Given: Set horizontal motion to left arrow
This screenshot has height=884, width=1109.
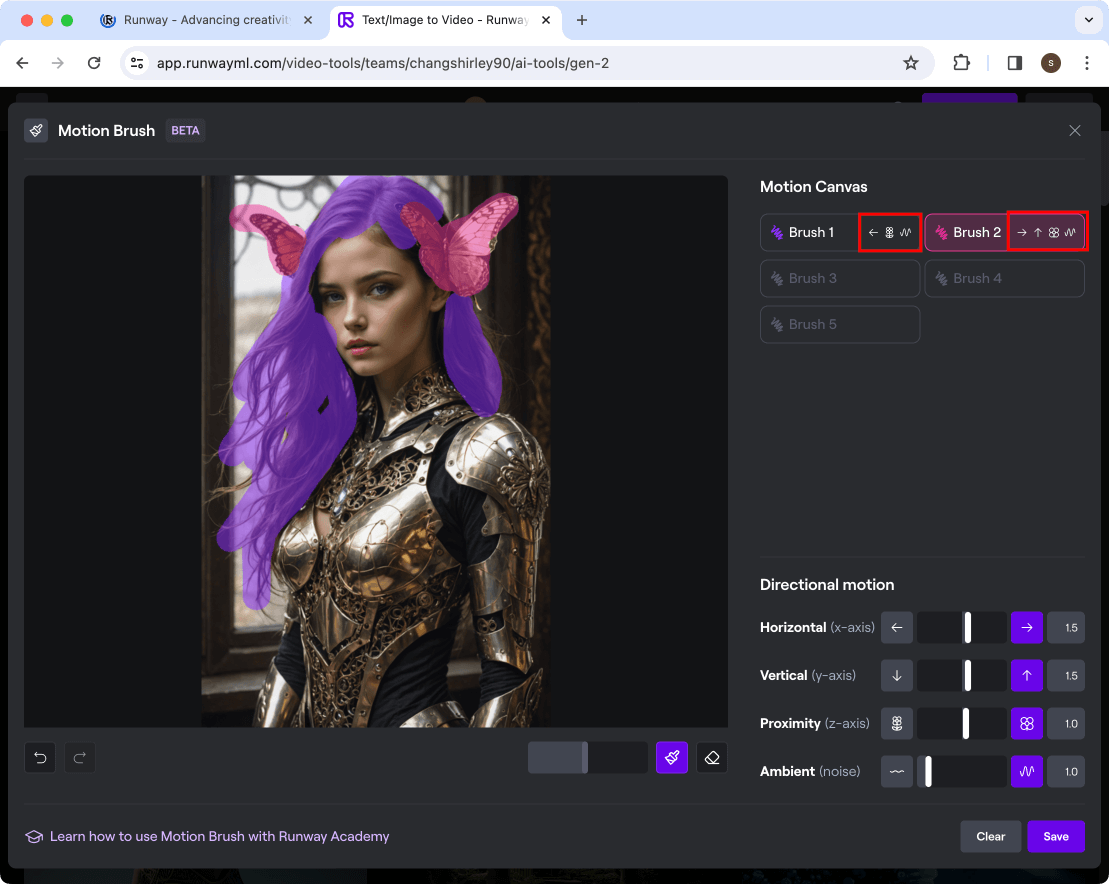Looking at the screenshot, I should [x=897, y=628].
